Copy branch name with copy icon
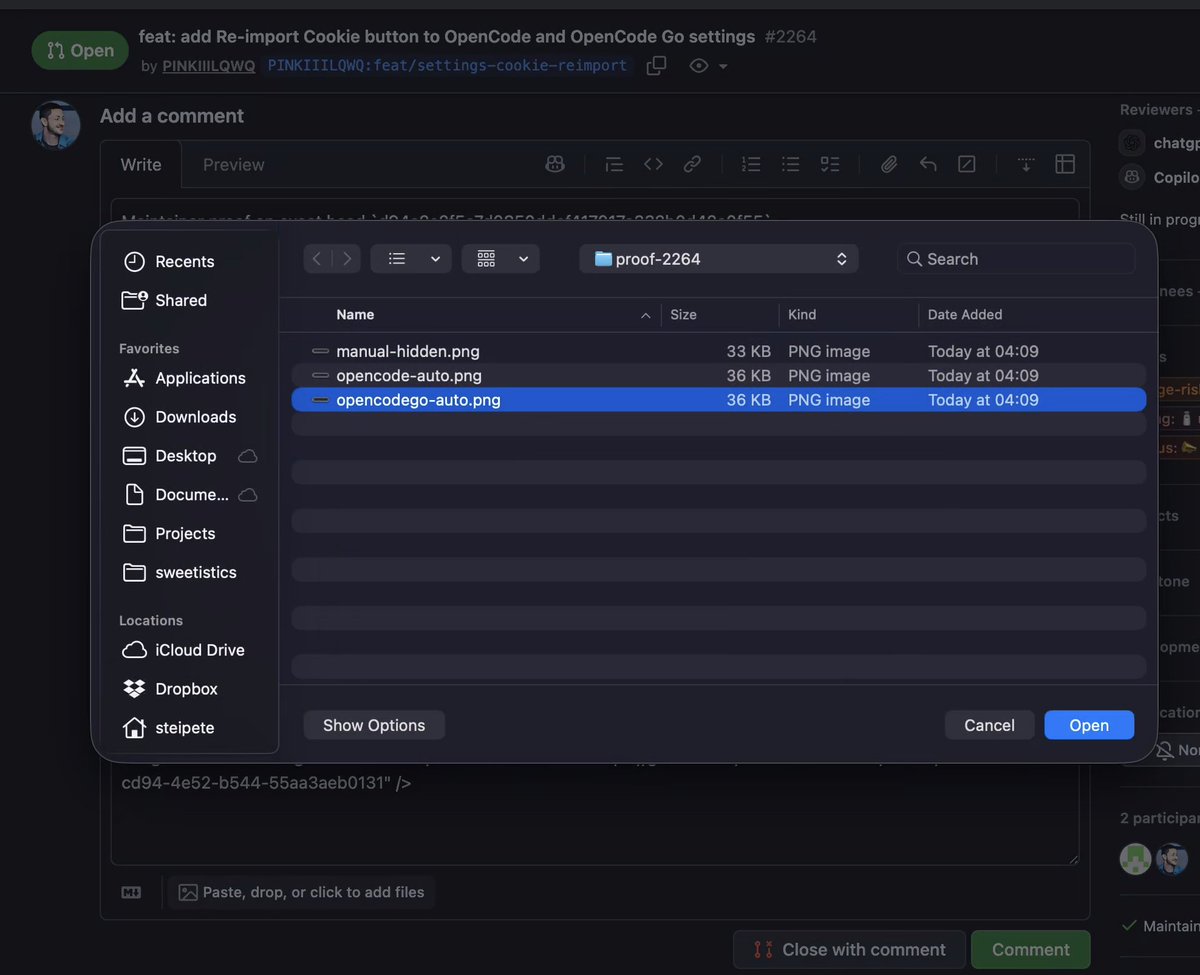Screen dimensions: 1200x975 [x=656, y=66]
